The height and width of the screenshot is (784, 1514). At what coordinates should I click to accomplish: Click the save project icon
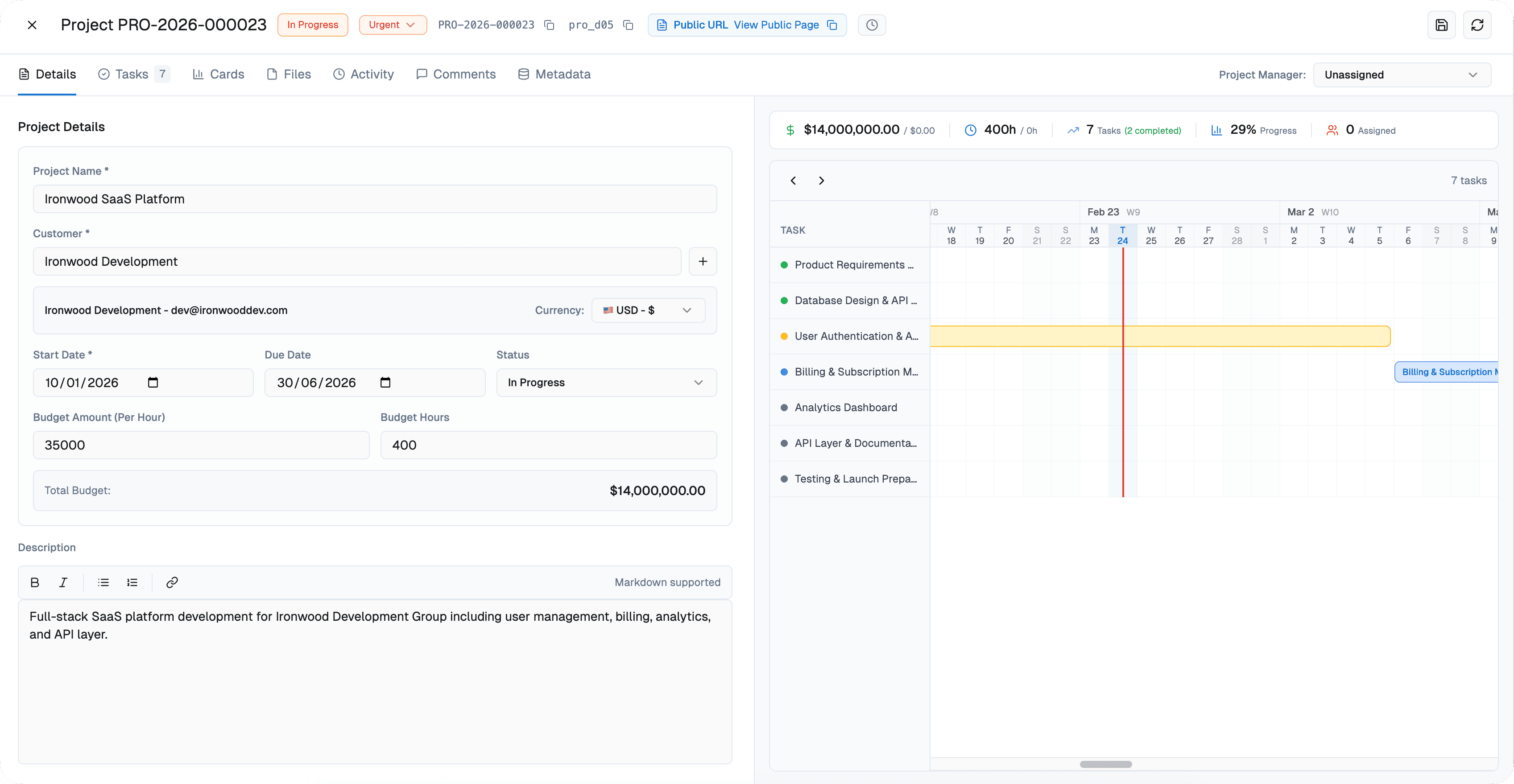coord(1442,25)
